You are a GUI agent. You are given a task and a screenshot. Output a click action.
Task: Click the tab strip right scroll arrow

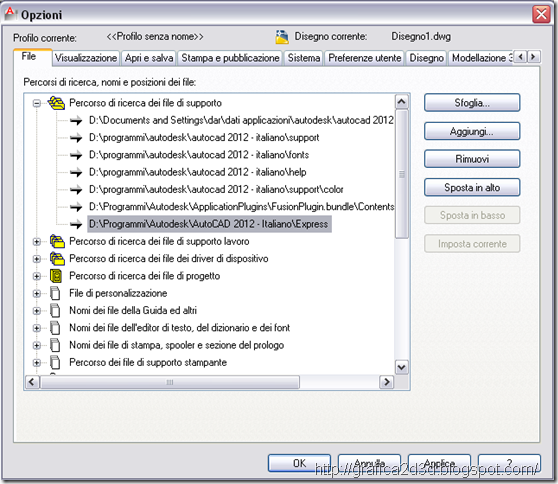click(533, 57)
